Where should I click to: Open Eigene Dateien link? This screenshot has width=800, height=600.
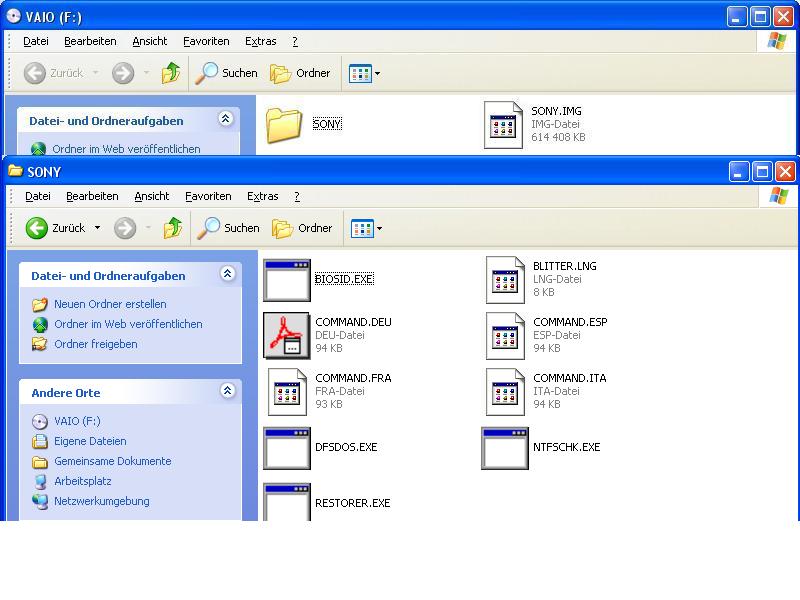(x=90, y=441)
